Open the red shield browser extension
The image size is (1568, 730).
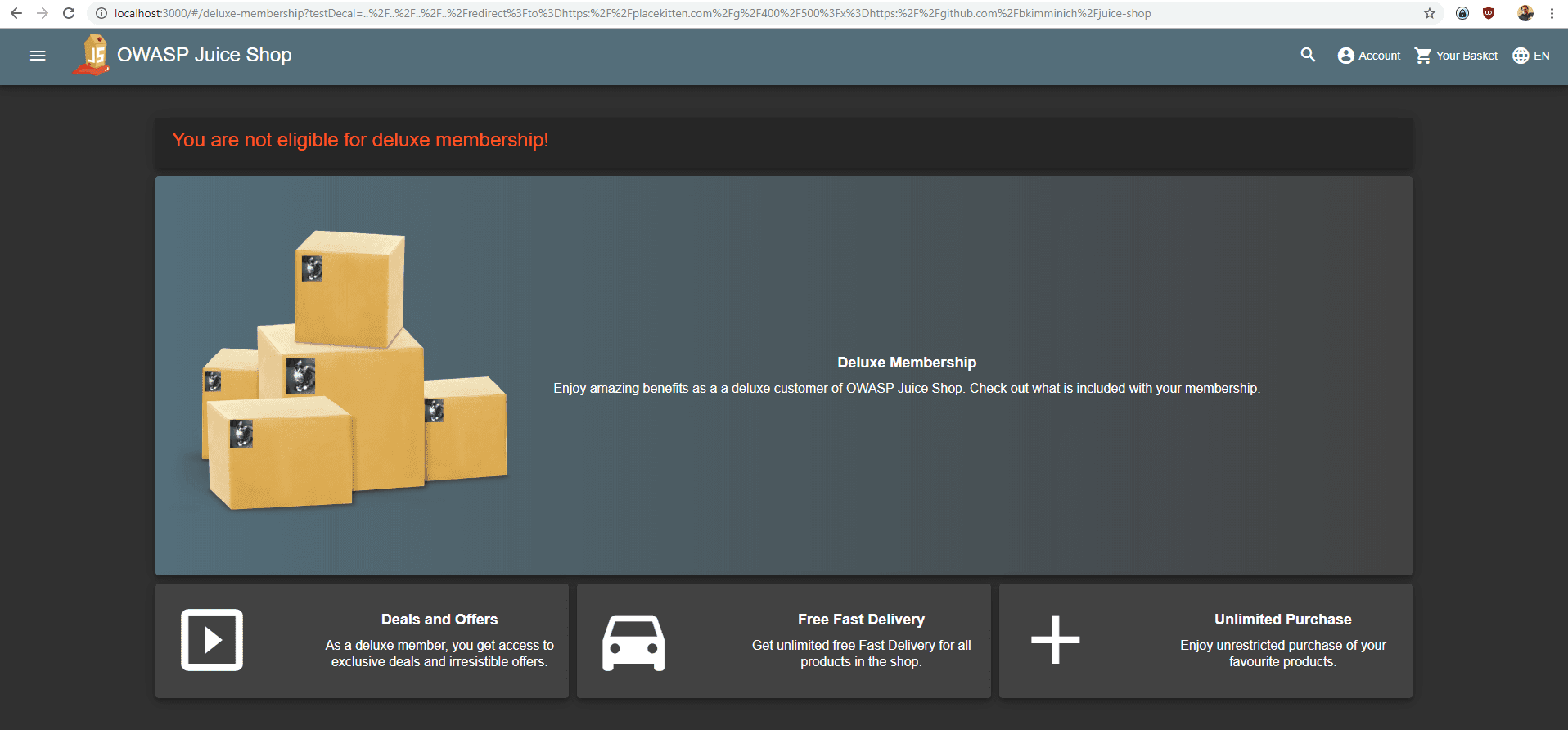[x=1489, y=13]
